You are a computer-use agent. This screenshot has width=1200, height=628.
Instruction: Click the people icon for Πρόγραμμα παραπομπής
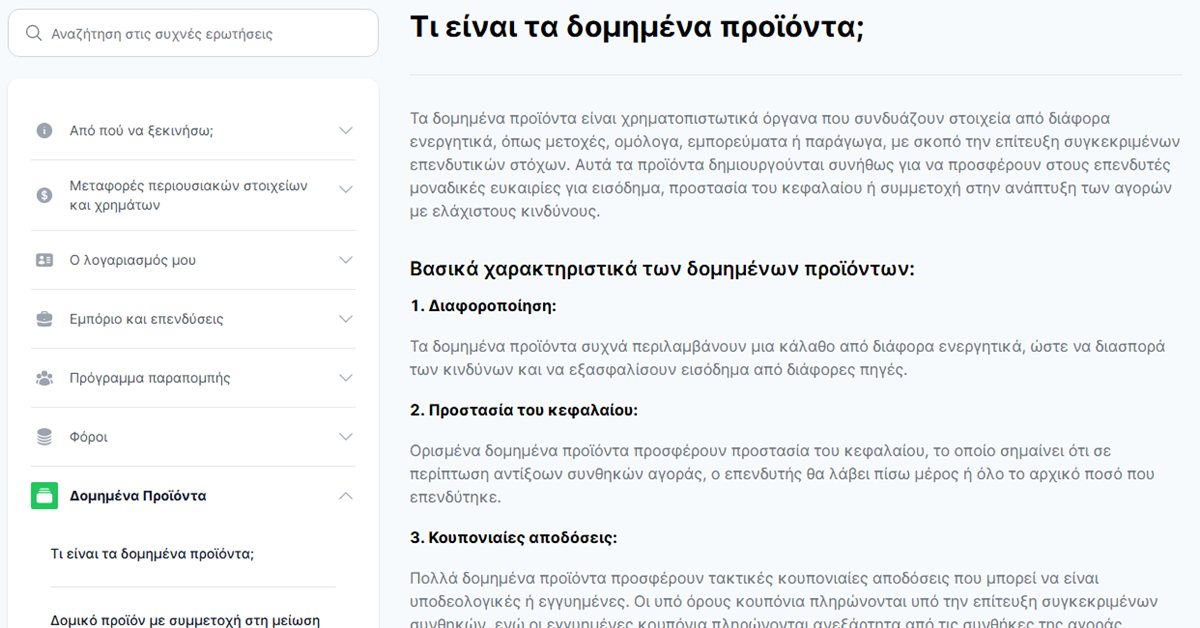[x=44, y=378]
